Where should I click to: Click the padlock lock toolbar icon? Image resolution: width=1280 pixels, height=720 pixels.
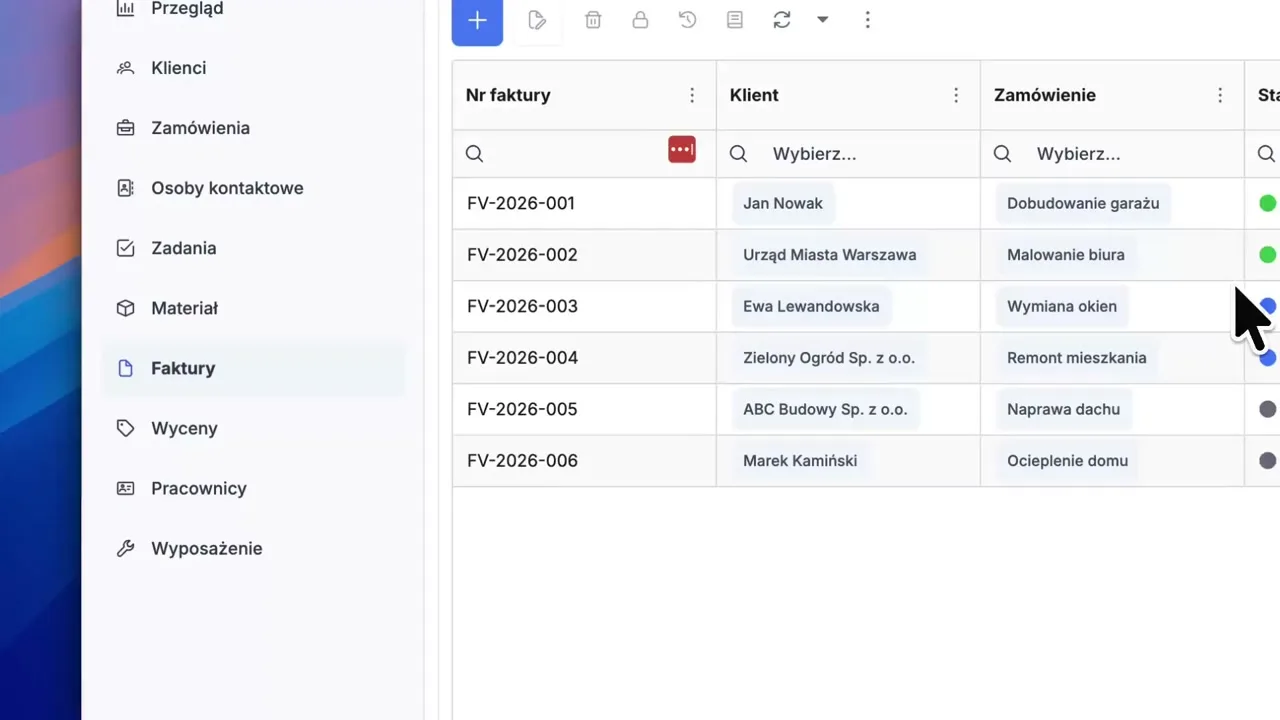(x=640, y=20)
